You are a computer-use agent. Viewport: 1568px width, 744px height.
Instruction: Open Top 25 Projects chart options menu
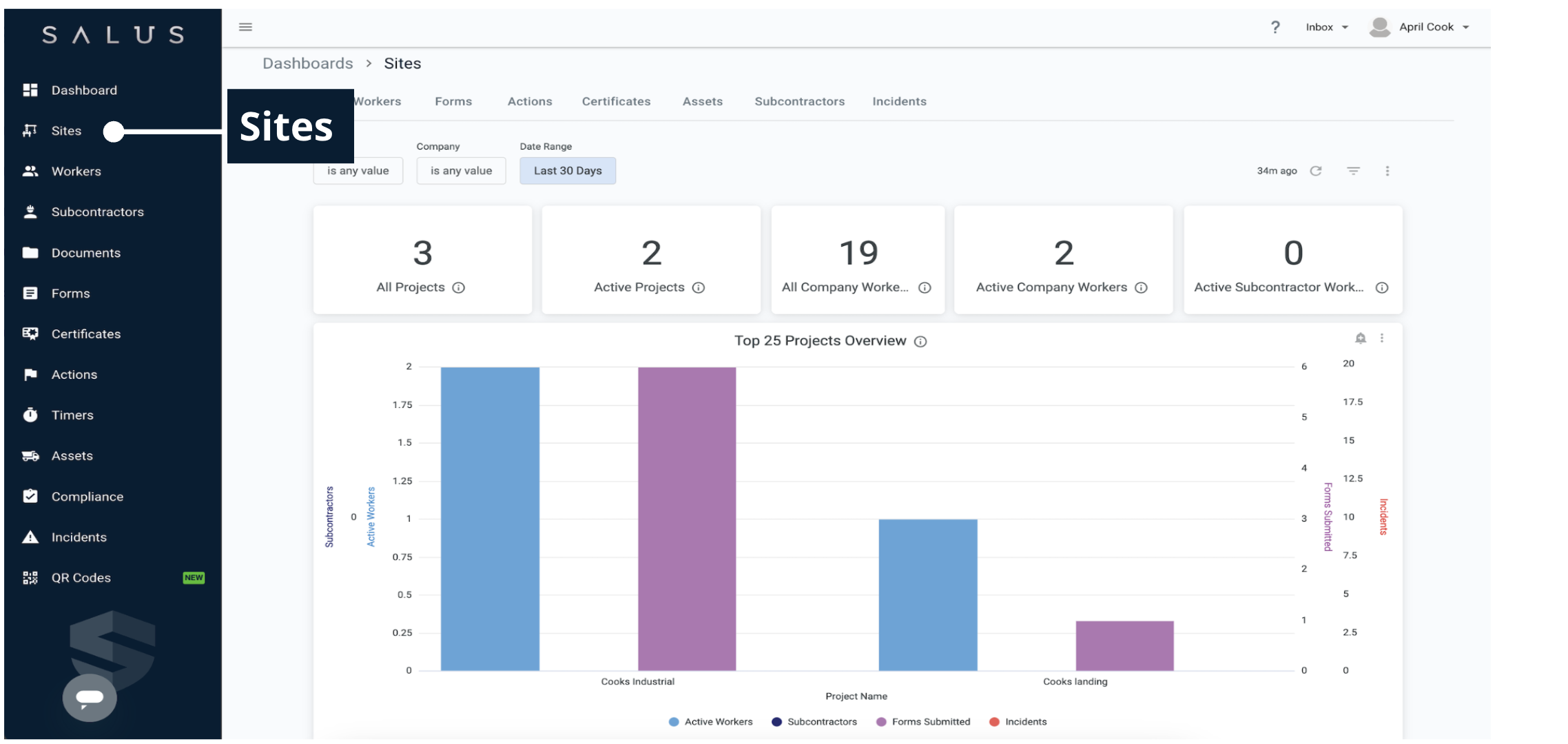(1381, 338)
